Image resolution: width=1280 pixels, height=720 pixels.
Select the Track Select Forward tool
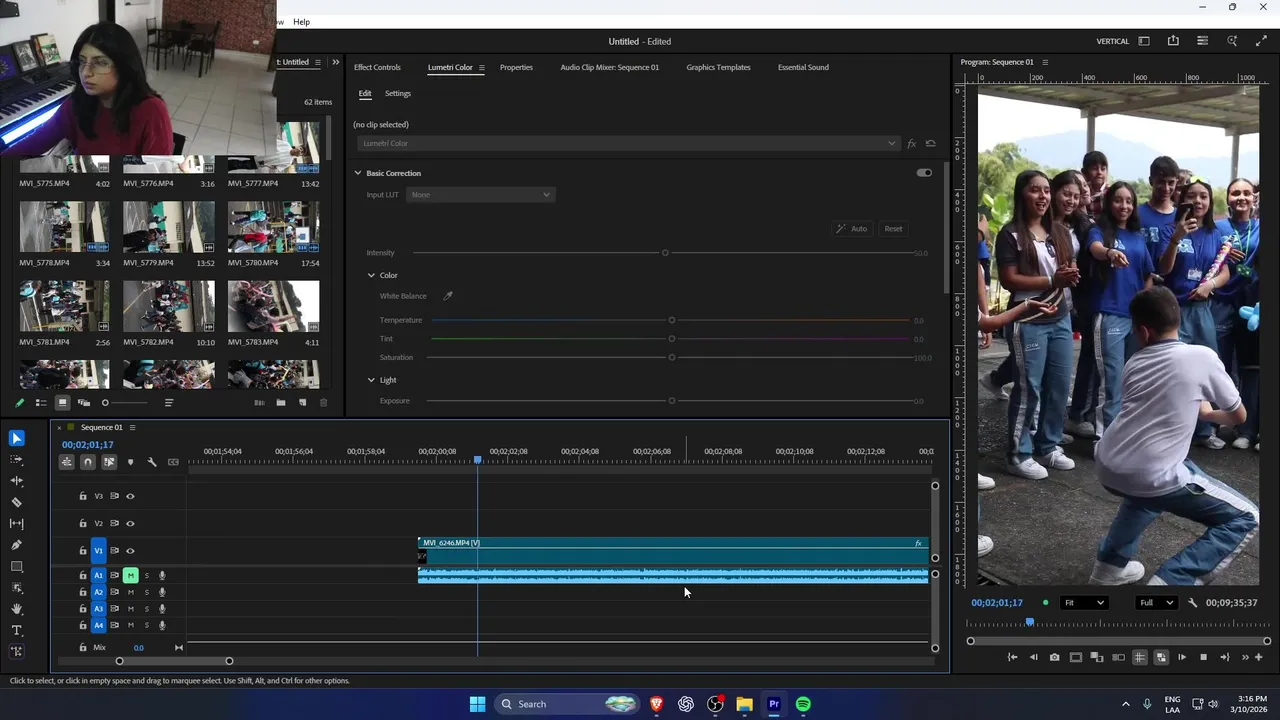tap(16, 460)
